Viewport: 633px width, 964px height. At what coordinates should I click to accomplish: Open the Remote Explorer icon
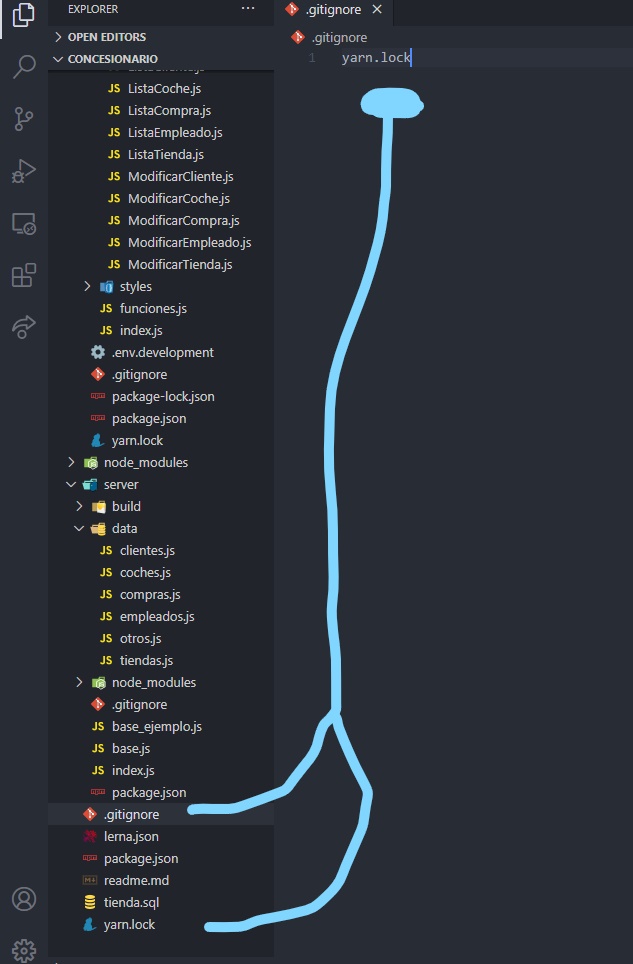23,224
